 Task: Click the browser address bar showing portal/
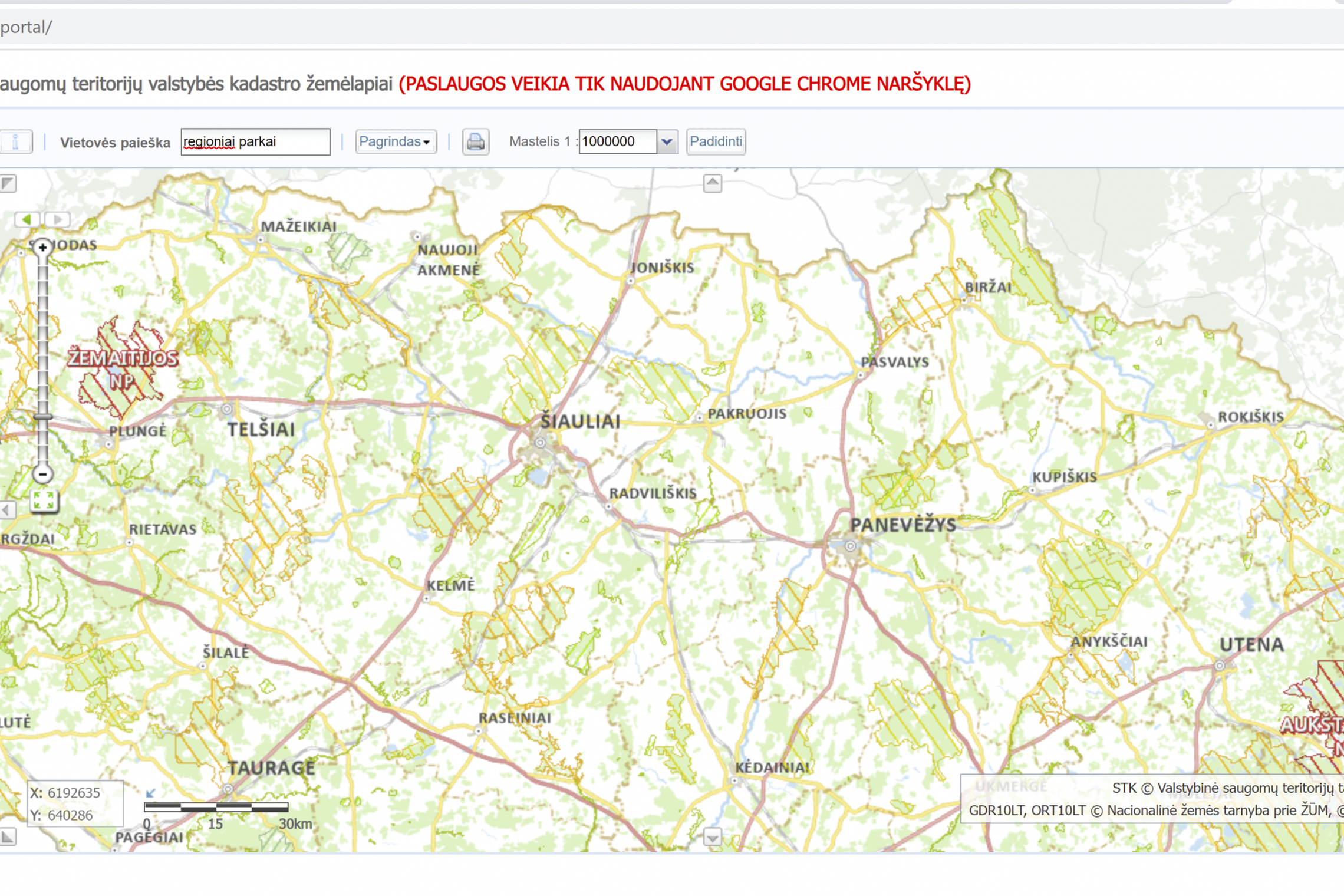[672, 27]
